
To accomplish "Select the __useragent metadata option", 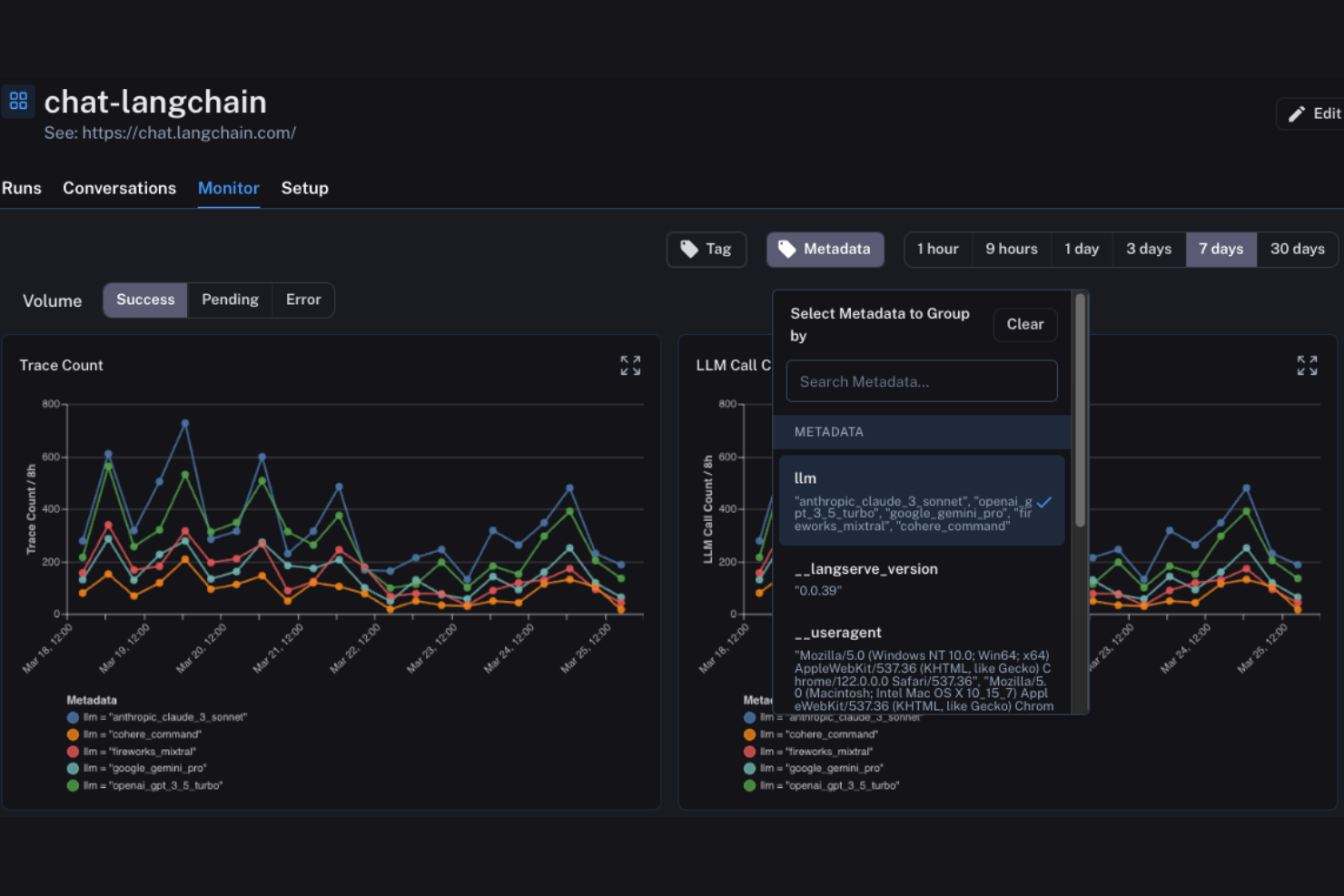I will click(922, 668).
